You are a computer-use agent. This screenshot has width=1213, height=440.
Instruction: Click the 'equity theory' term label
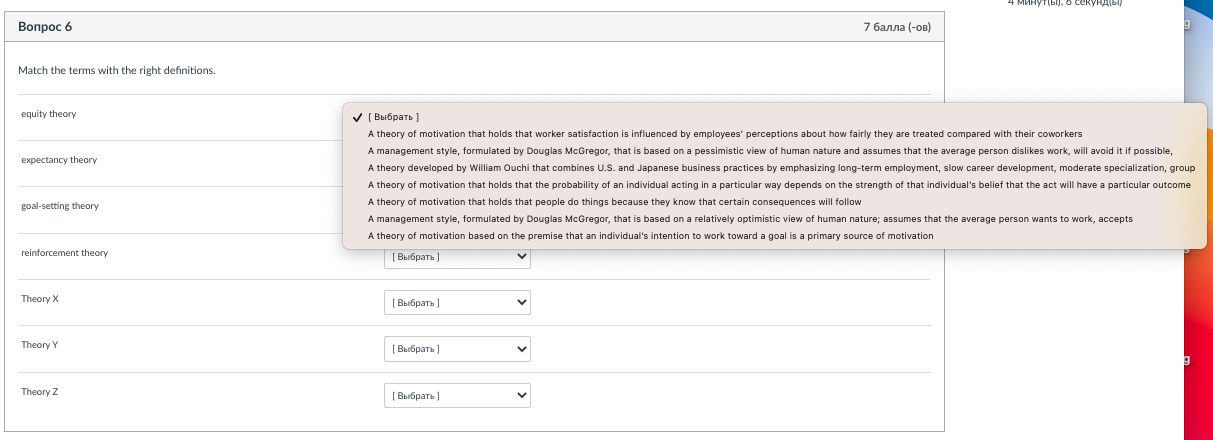(x=48, y=114)
